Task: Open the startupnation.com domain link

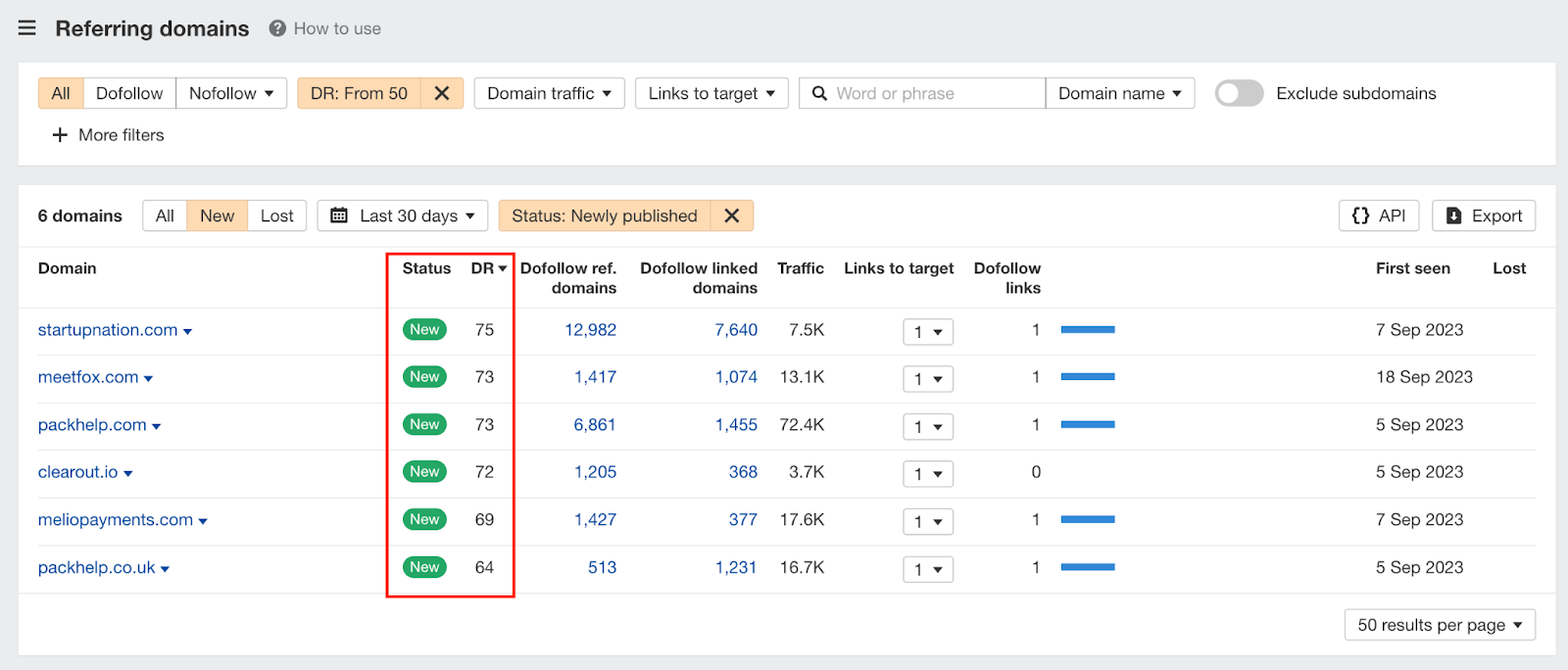Action: pyautogui.click(x=108, y=330)
